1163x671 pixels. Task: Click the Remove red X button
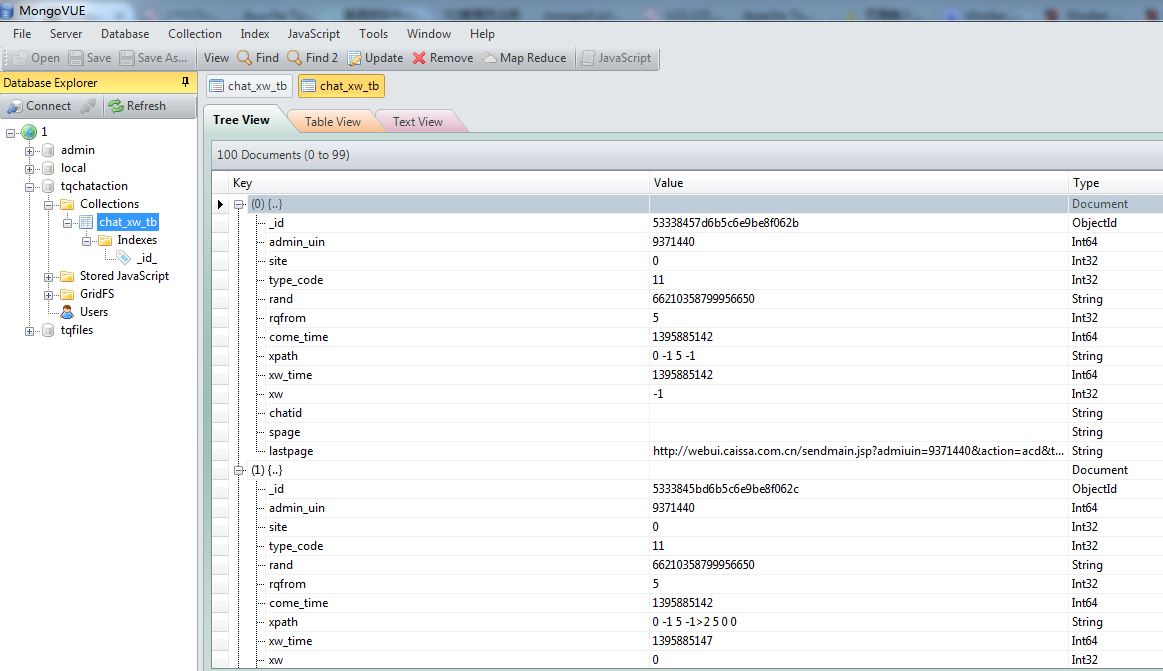click(443, 58)
